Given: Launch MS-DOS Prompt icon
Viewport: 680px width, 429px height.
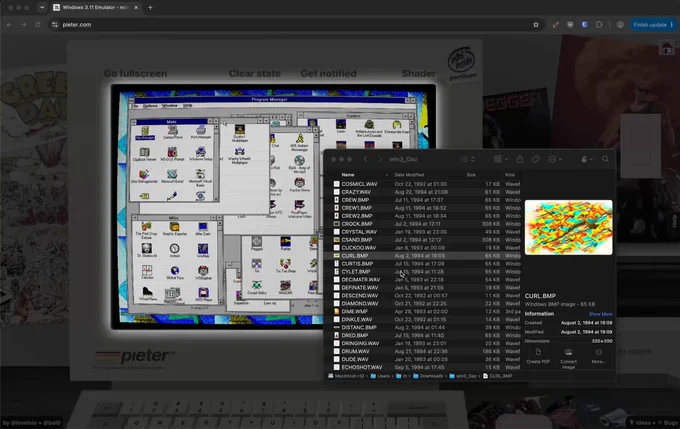Looking at the screenshot, I should tap(173, 154).
